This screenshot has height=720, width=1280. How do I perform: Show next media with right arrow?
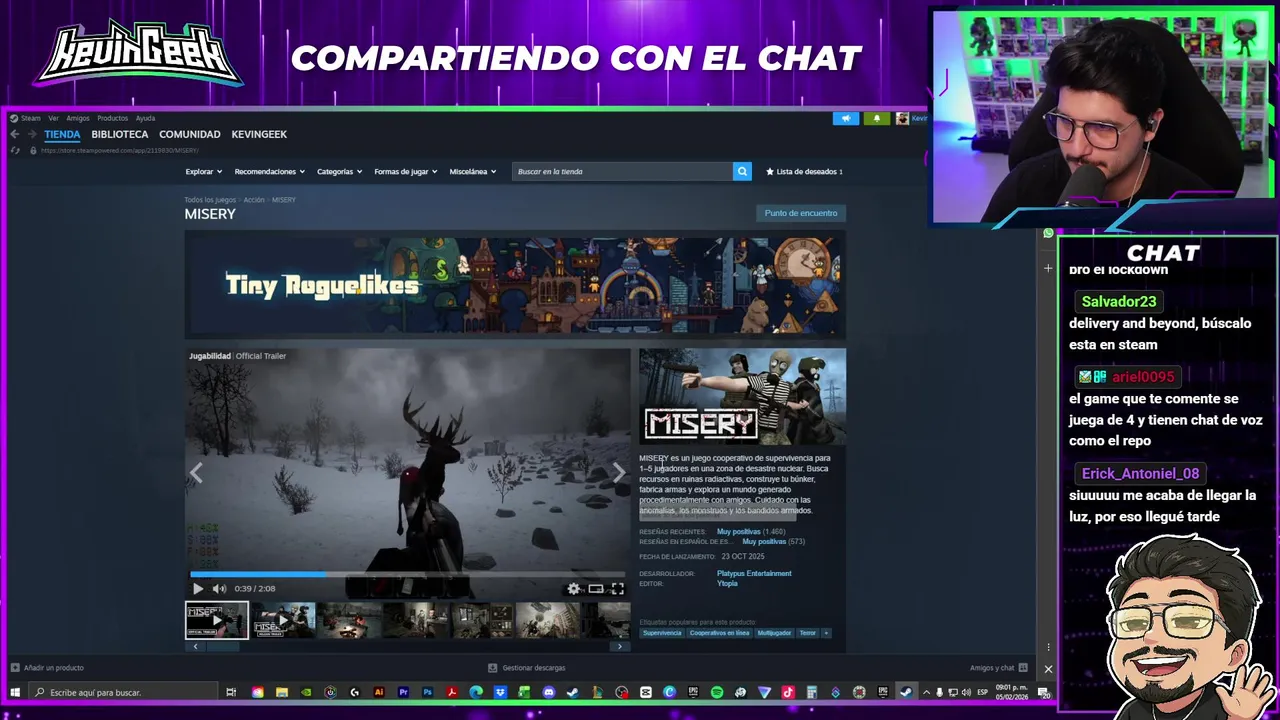(618, 473)
